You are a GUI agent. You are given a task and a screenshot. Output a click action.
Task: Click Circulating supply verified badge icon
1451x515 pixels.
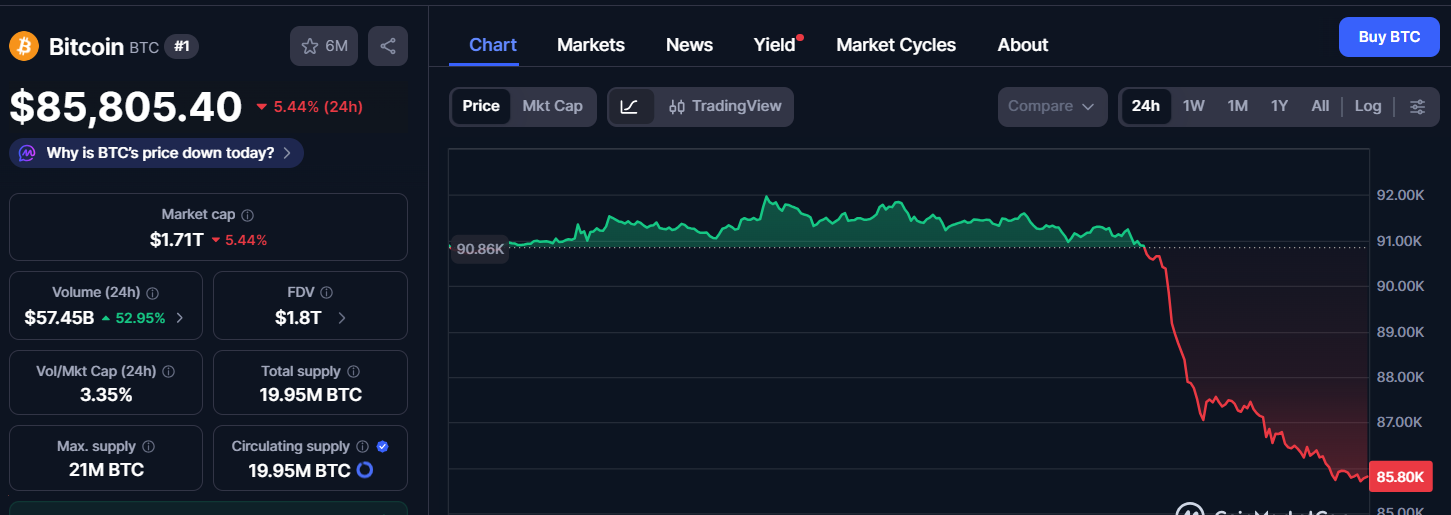(383, 447)
